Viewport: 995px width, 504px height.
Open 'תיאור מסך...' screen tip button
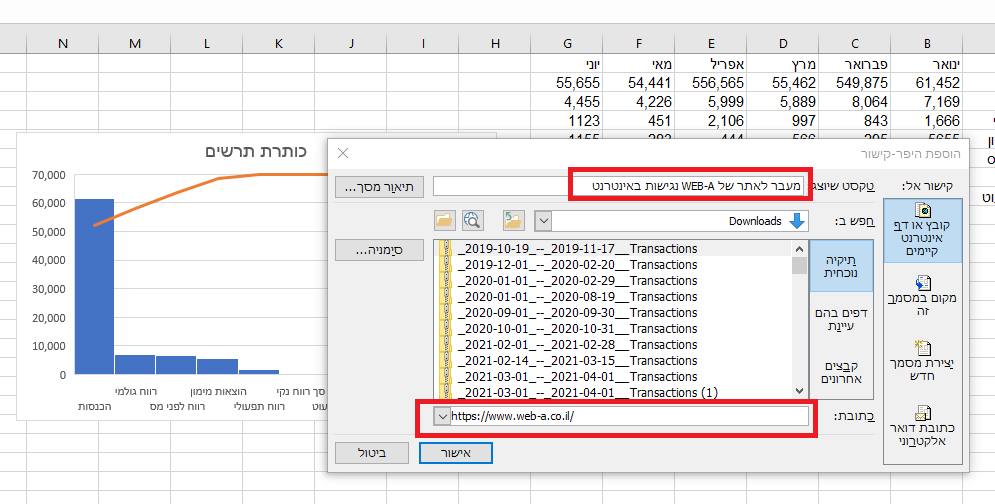[x=379, y=187]
